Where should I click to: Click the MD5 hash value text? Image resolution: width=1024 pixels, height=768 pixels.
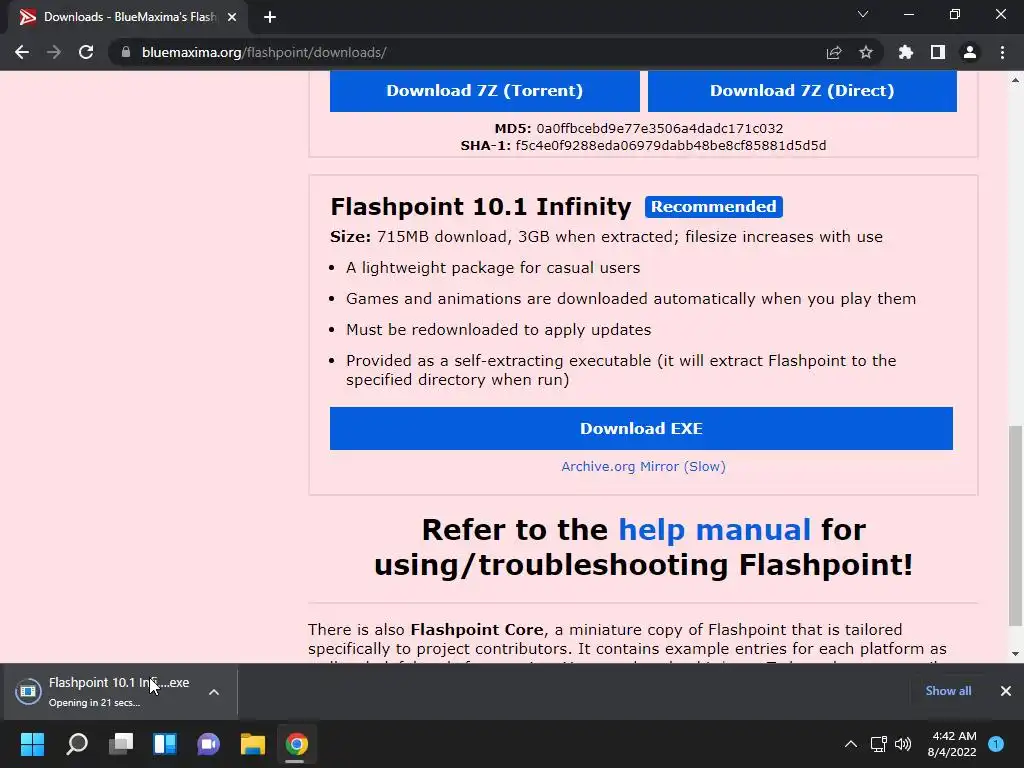click(x=660, y=129)
